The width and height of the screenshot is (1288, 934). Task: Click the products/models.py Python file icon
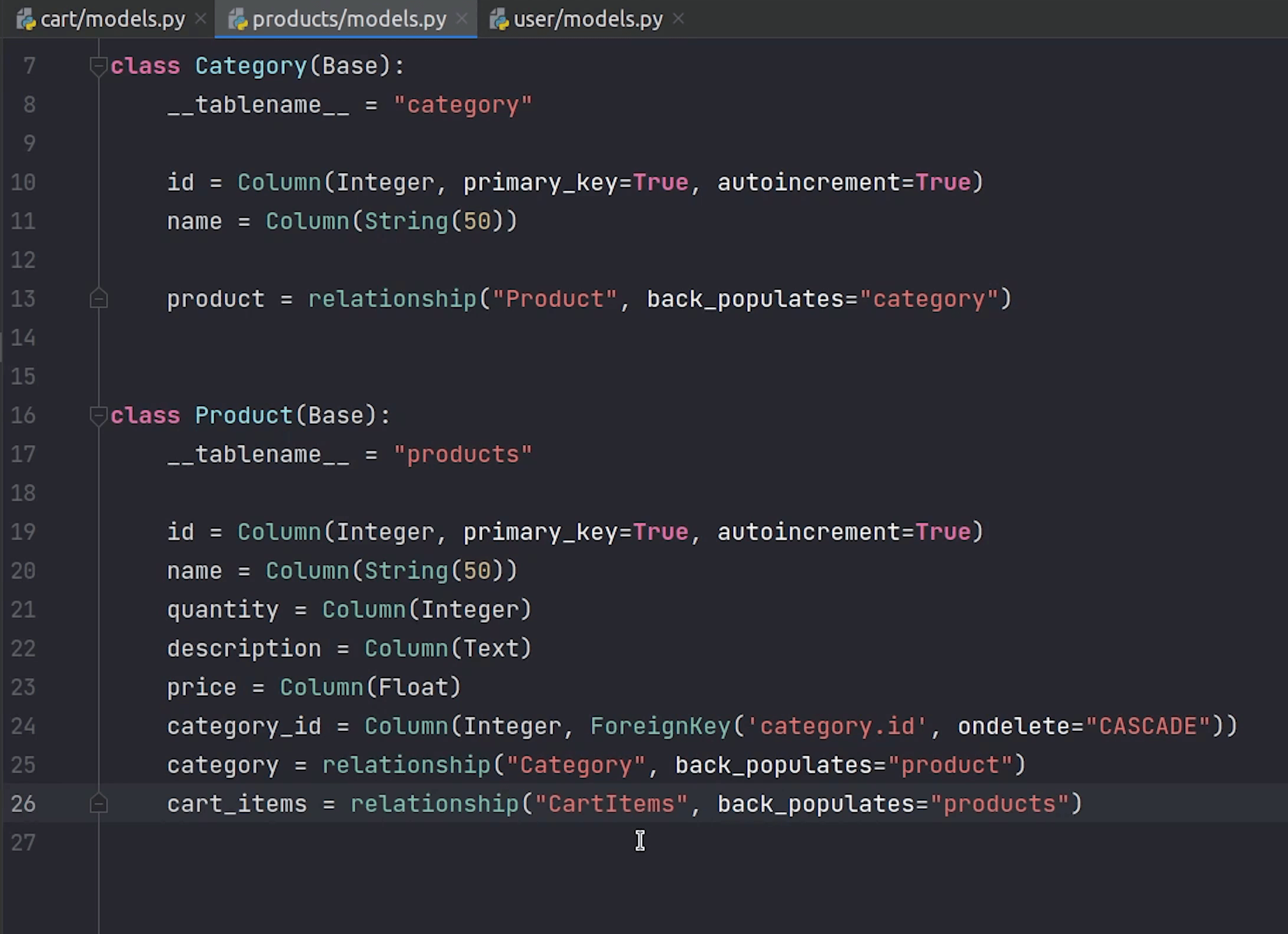point(238,20)
